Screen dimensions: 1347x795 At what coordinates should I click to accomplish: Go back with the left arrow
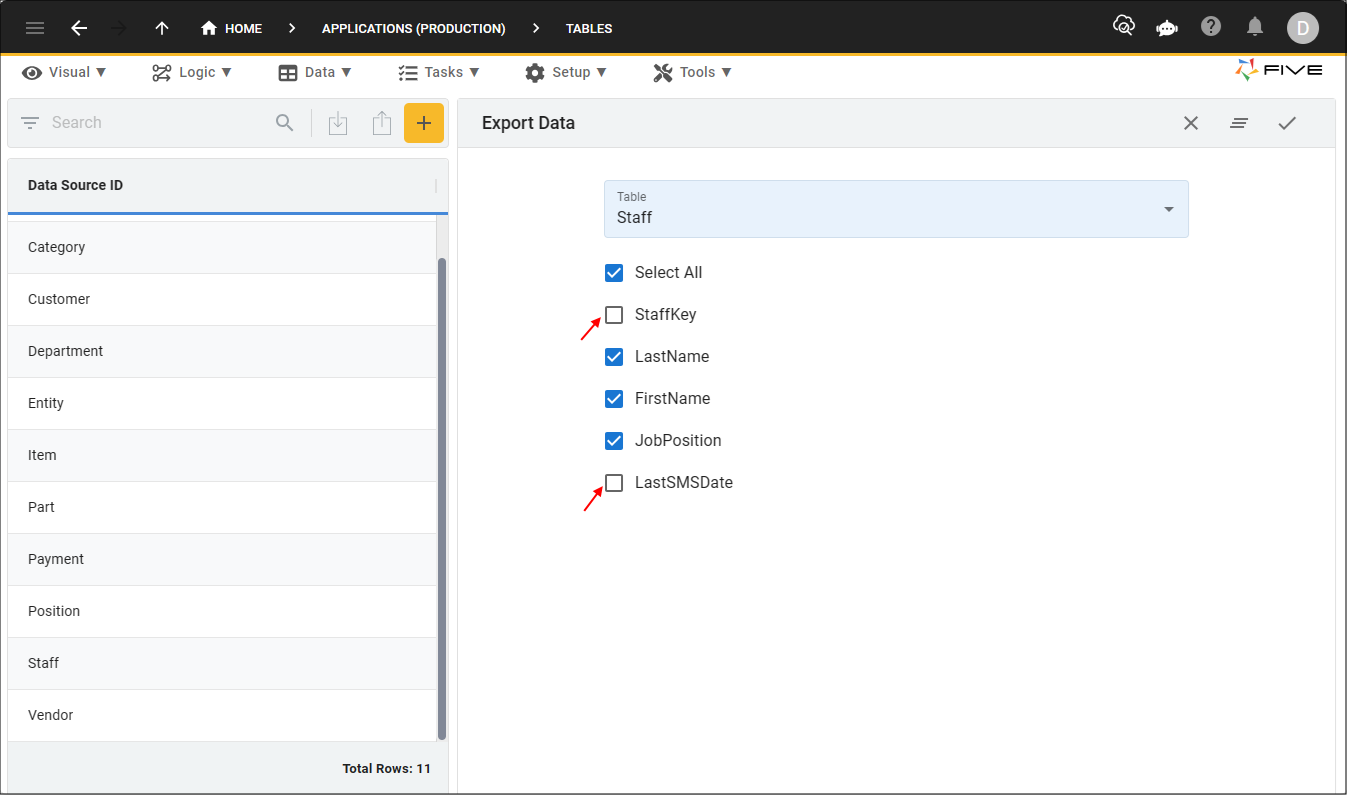click(79, 28)
